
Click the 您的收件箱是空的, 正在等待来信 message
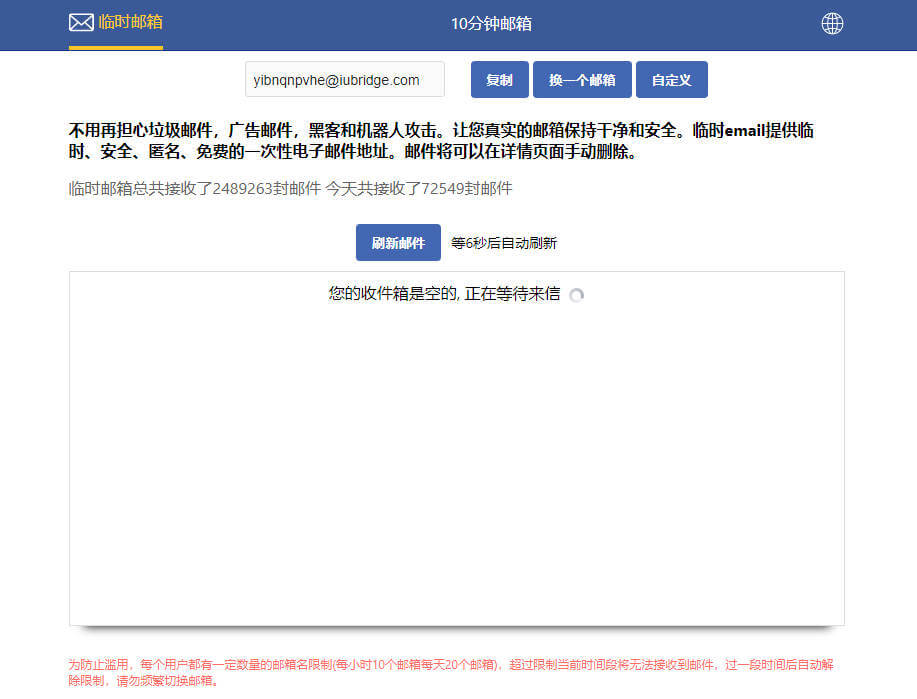point(444,294)
